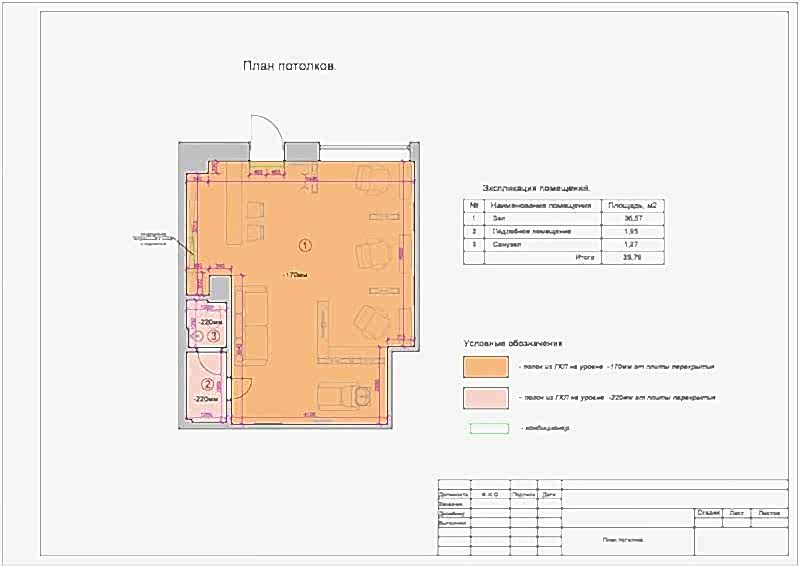Click the pink -220мм legend swatch

pos(484,397)
